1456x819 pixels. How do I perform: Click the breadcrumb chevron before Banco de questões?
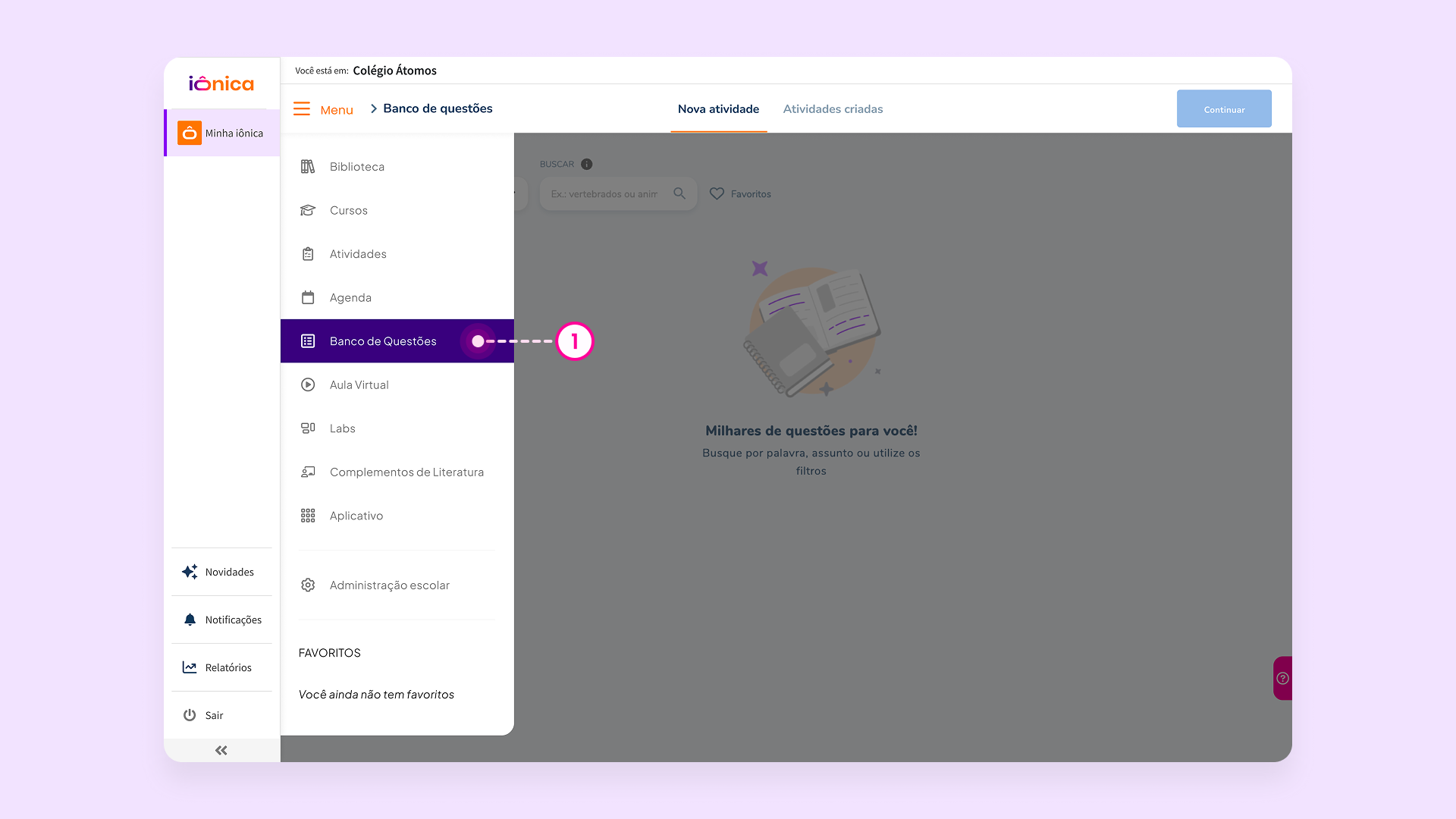click(x=374, y=108)
